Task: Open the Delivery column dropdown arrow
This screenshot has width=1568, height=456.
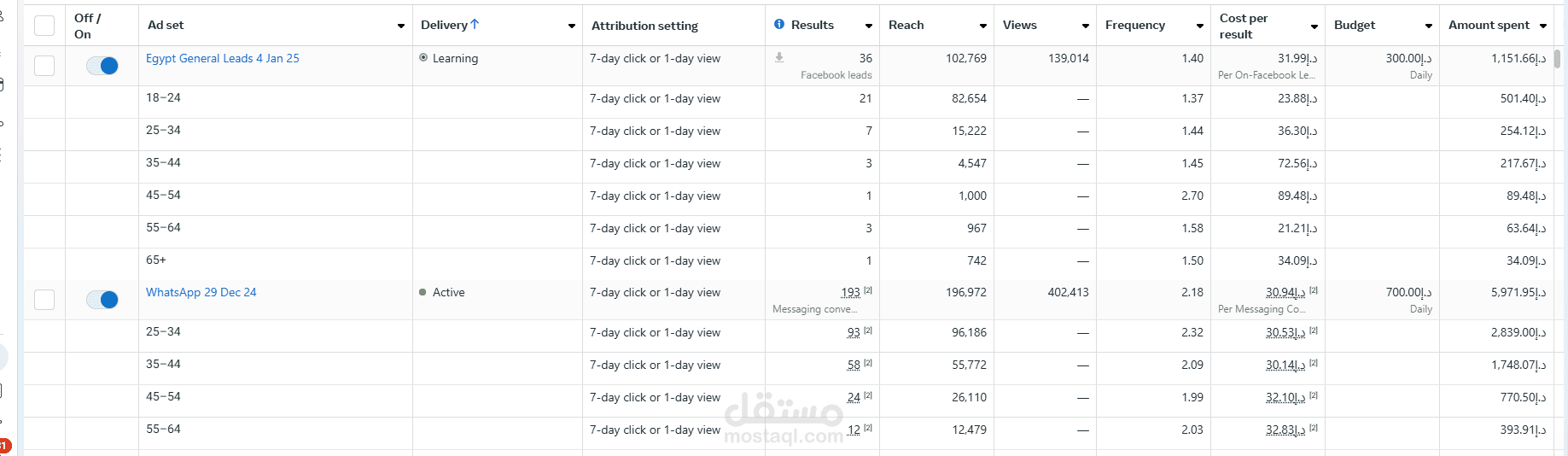Action: pyautogui.click(x=572, y=26)
